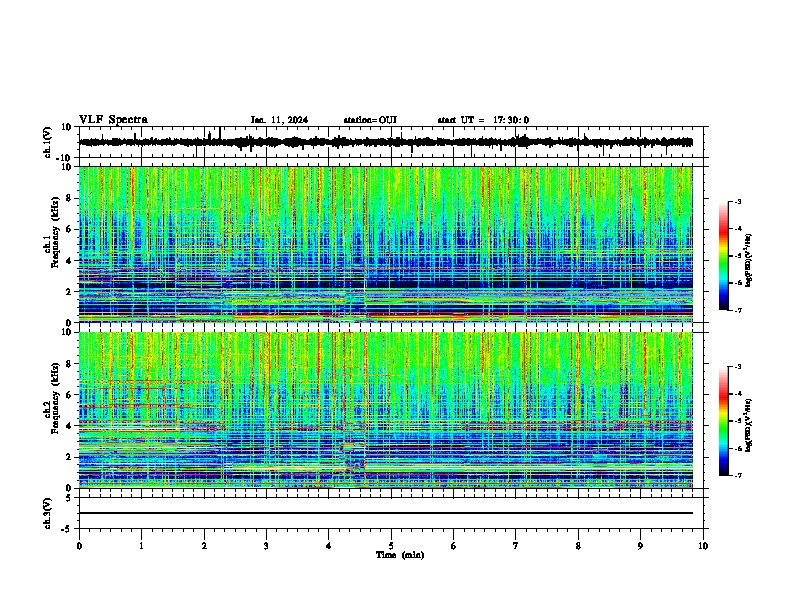
Task: Click the log(PSD) label beside ch.2 color bar
Action: 749,425
